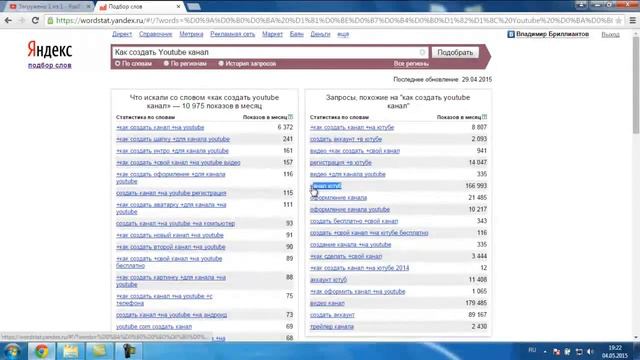Viewport: 640px width, 360px height.
Task: Open the Деньги menu link
Action: coord(320,34)
